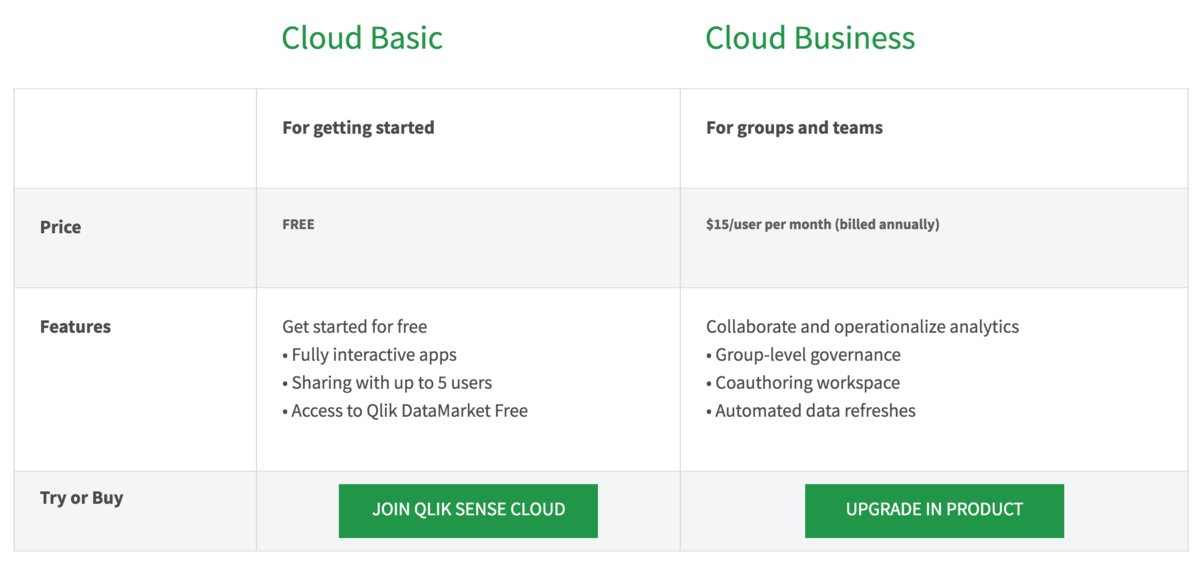Select the 'Sharing with up to 5 users' bullet
This screenshot has height=565, width=1200.
[x=391, y=383]
